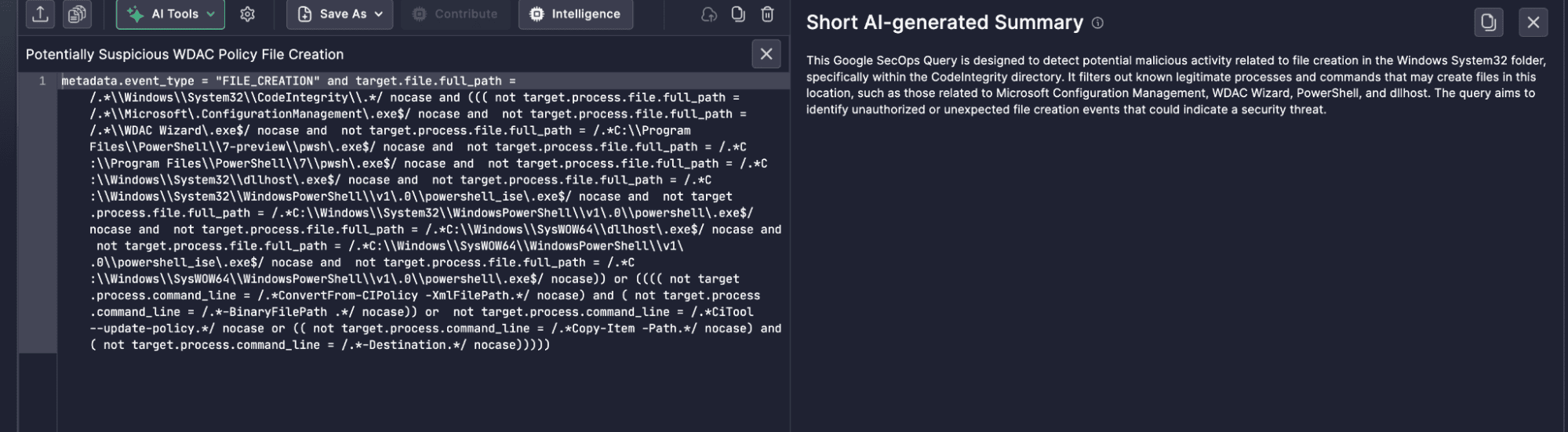1568x432 pixels.
Task: Click the export upload arrow icon
Action: [x=40, y=14]
